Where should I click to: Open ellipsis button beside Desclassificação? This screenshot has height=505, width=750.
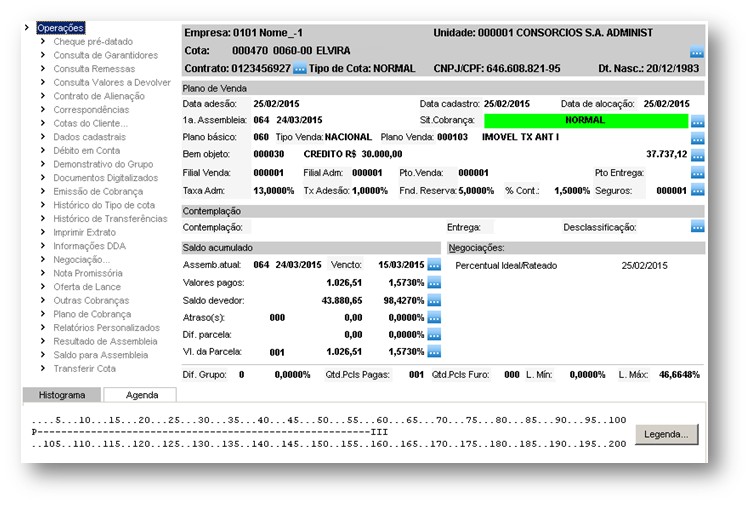(697, 227)
